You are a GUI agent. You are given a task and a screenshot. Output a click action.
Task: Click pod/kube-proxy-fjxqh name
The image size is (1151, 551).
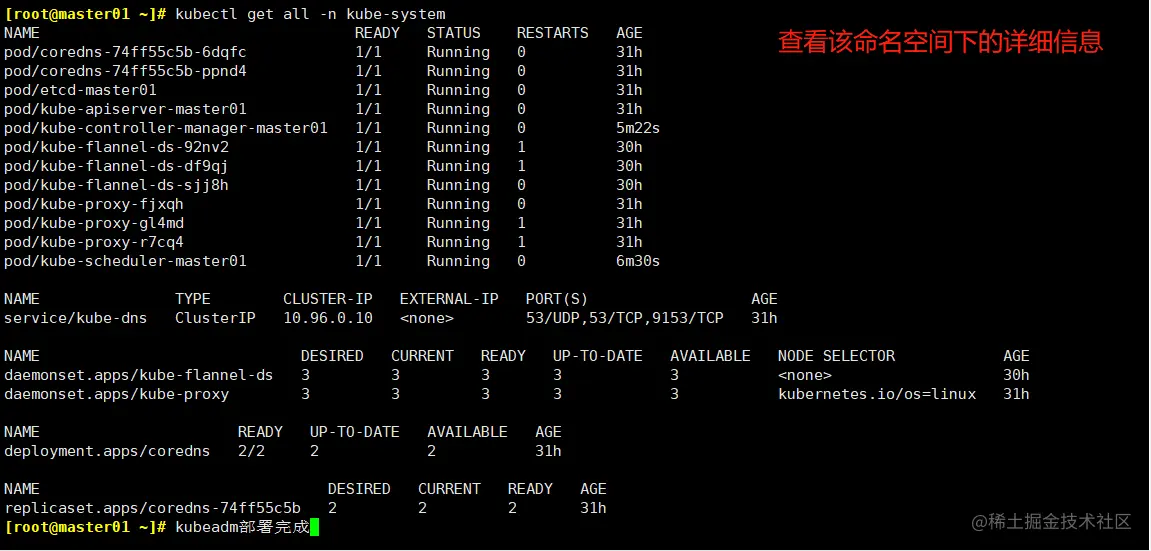pyautogui.click(x=93, y=204)
